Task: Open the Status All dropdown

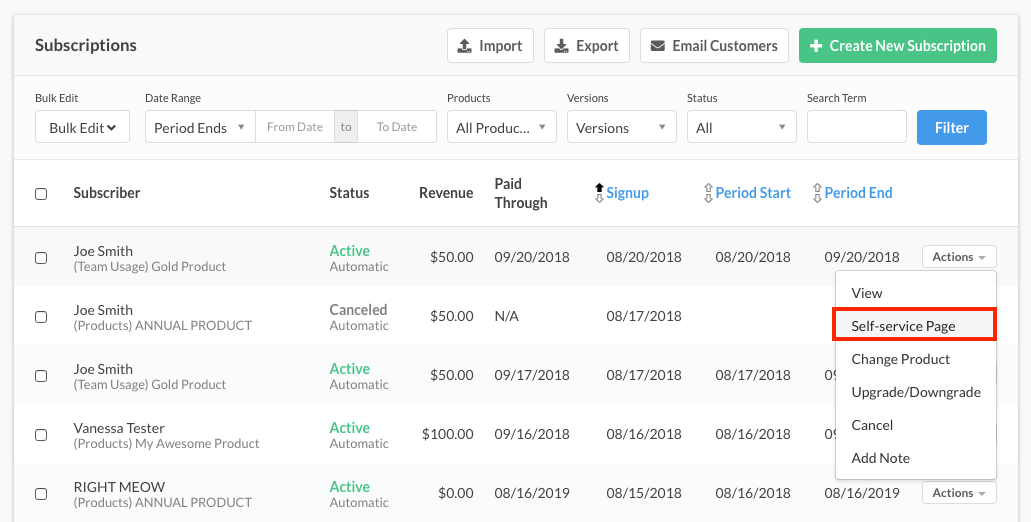Action: click(742, 128)
